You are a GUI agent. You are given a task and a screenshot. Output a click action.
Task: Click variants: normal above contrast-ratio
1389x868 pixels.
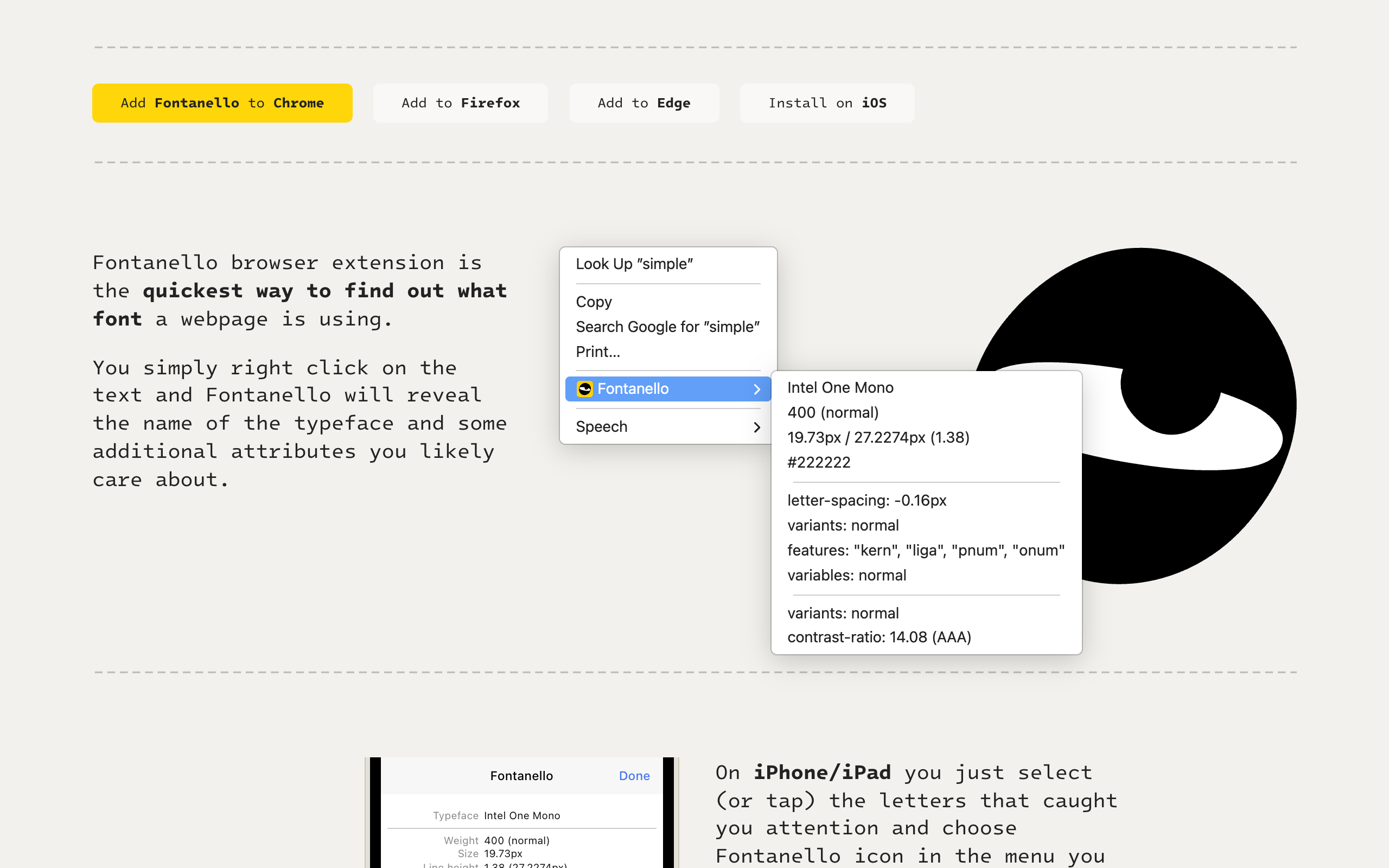[x=843, y=613]
